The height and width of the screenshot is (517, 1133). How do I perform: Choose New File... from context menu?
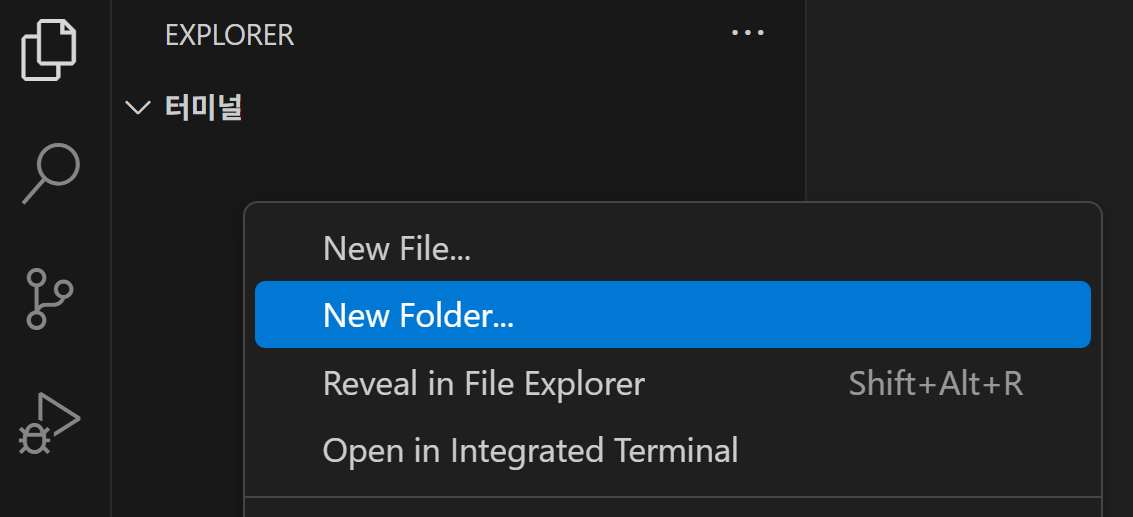397,248
